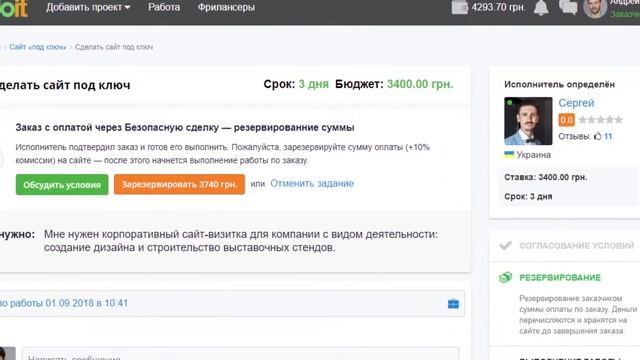Click the breadcrumb Сделать сайт под ключ

tap(114, 47)
